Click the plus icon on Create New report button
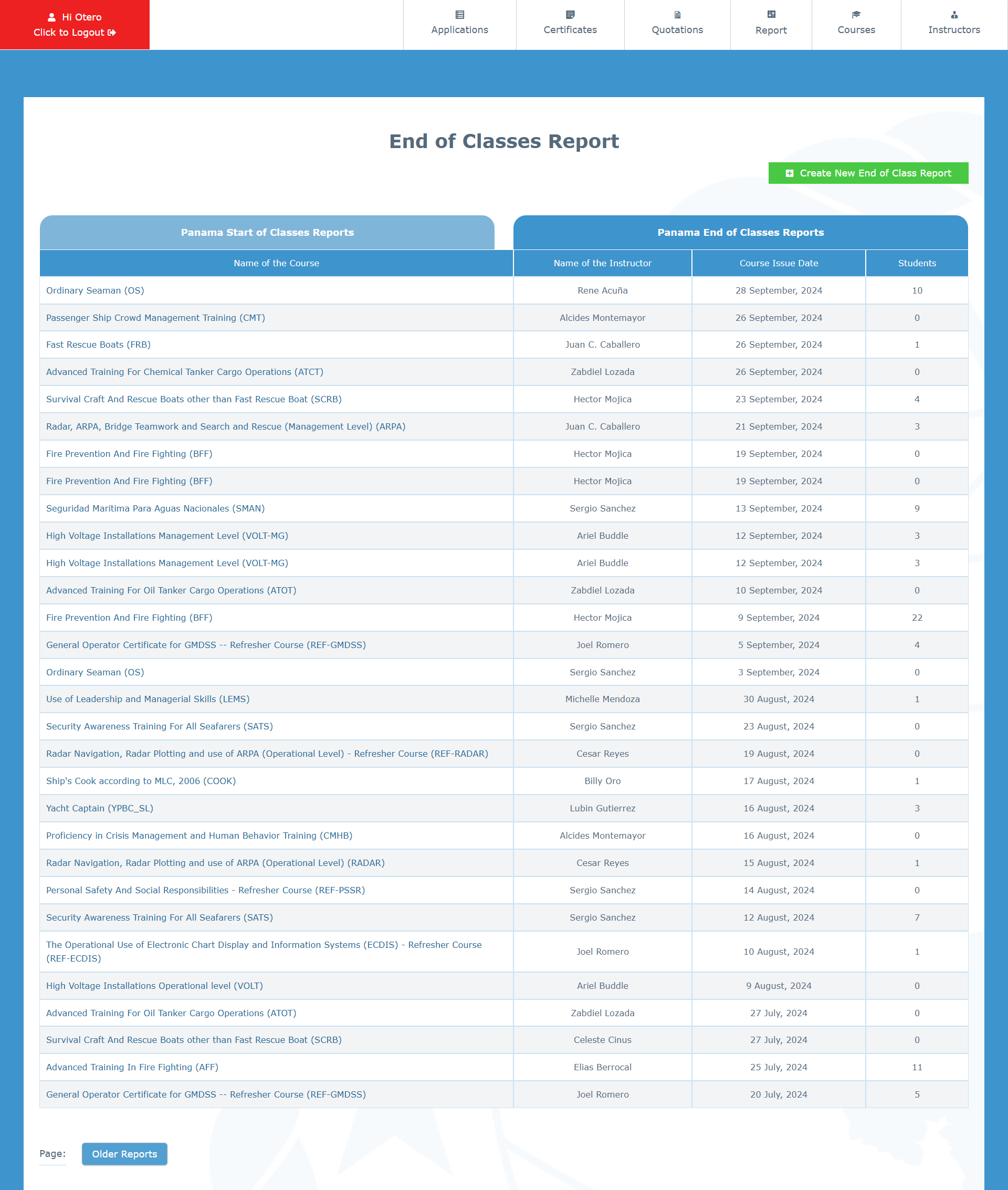 [789, 173]
